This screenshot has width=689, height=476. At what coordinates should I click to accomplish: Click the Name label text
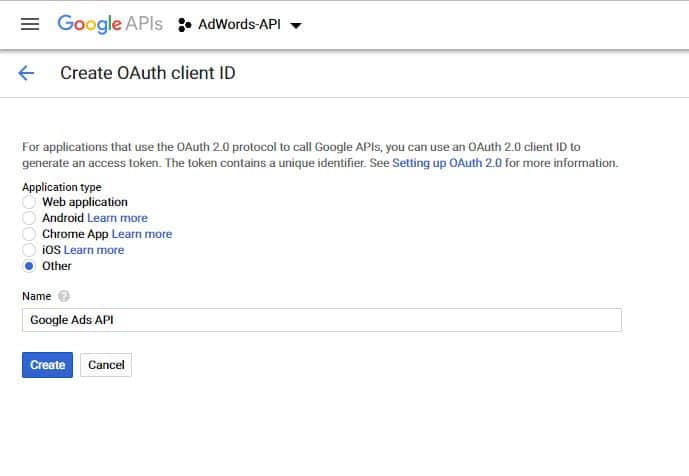click(36, 296)
